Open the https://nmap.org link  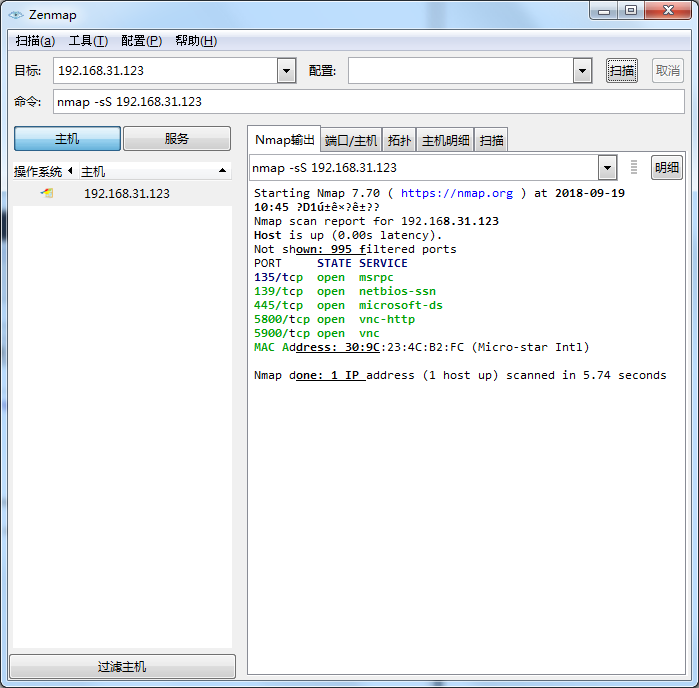point(456,193)
